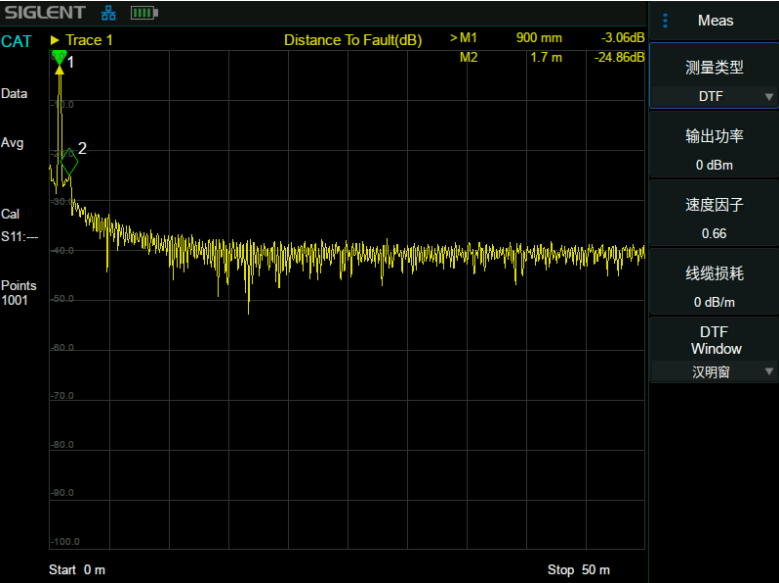Click the SIGLENT logo
This screenshot has height=583, width=779.
pos(44,14)
